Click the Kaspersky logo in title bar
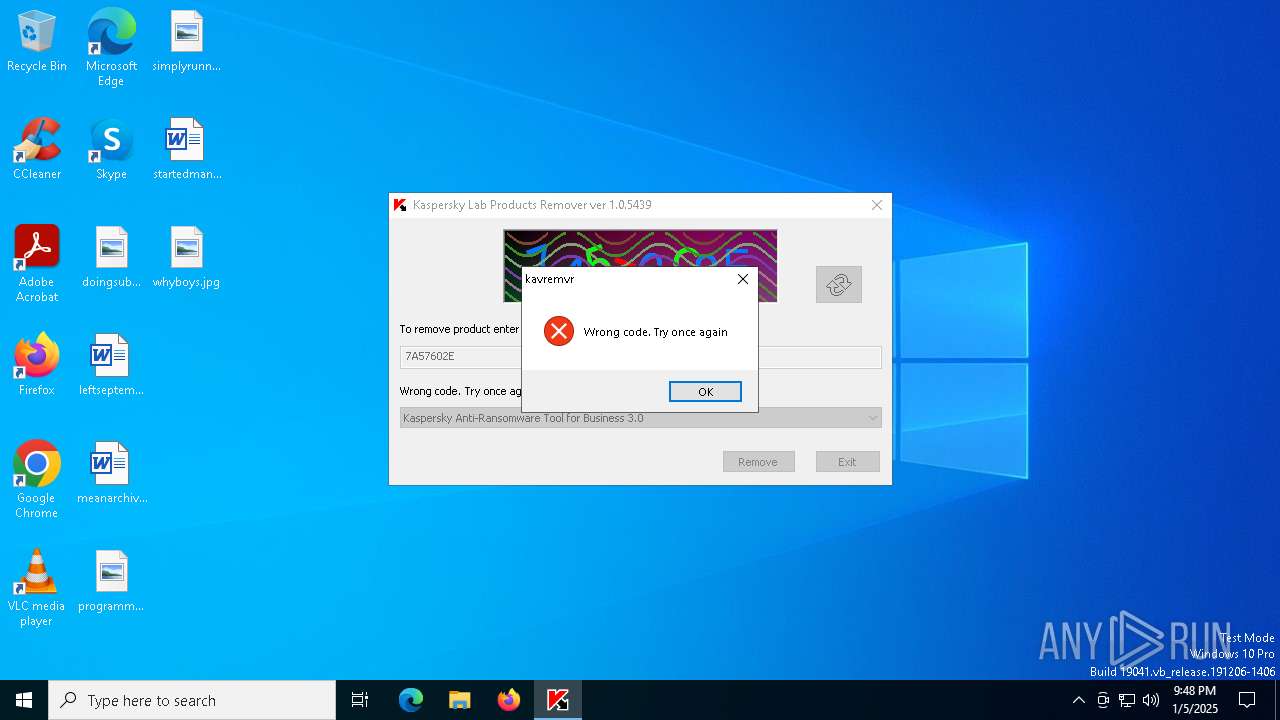 [x=400, y=205]
